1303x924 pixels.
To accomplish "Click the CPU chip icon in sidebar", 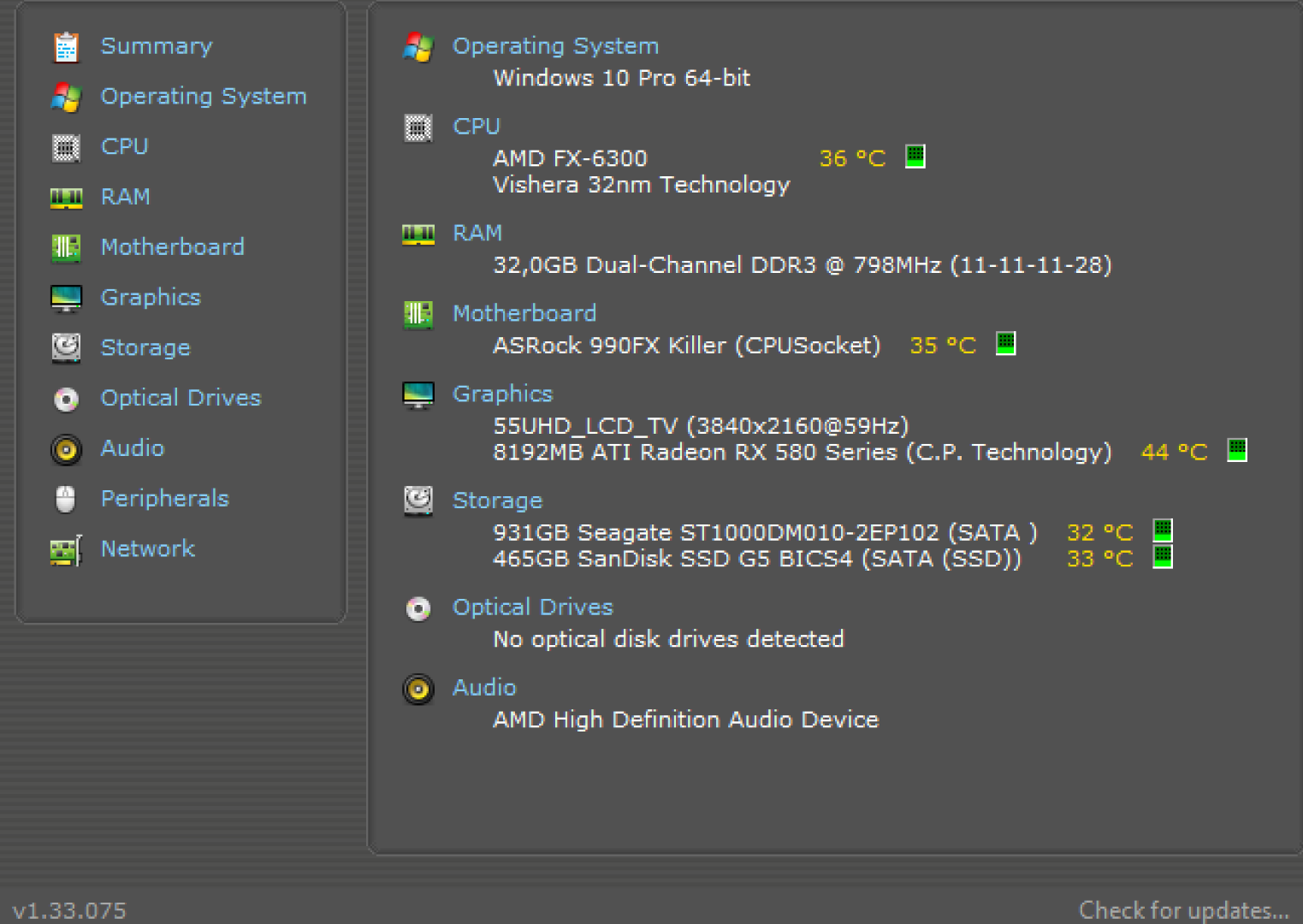I will point(66,147).
